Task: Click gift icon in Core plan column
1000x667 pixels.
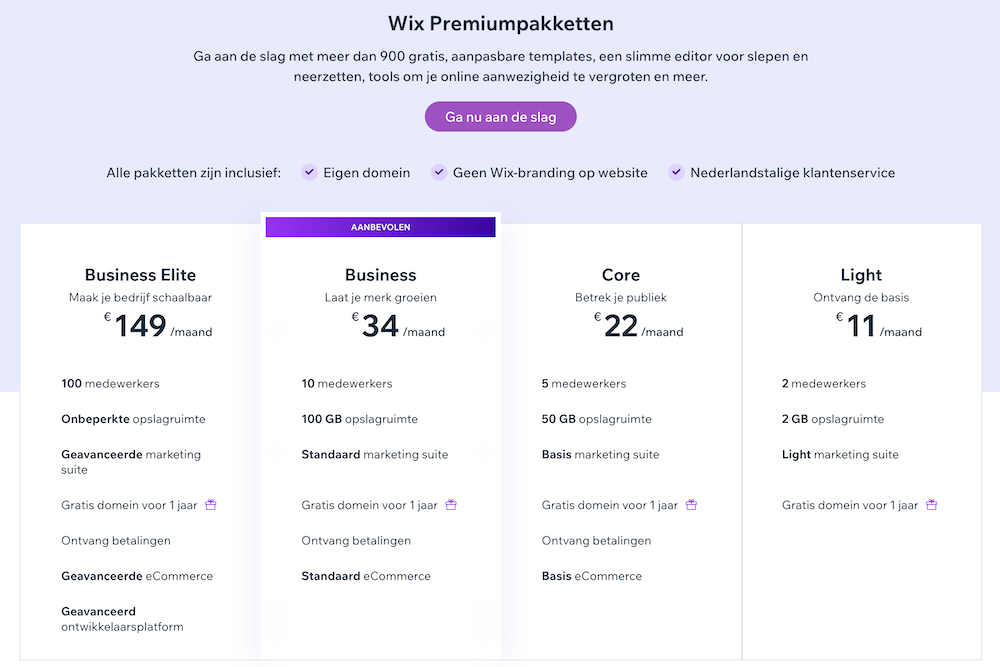Action: coord(691,505)
